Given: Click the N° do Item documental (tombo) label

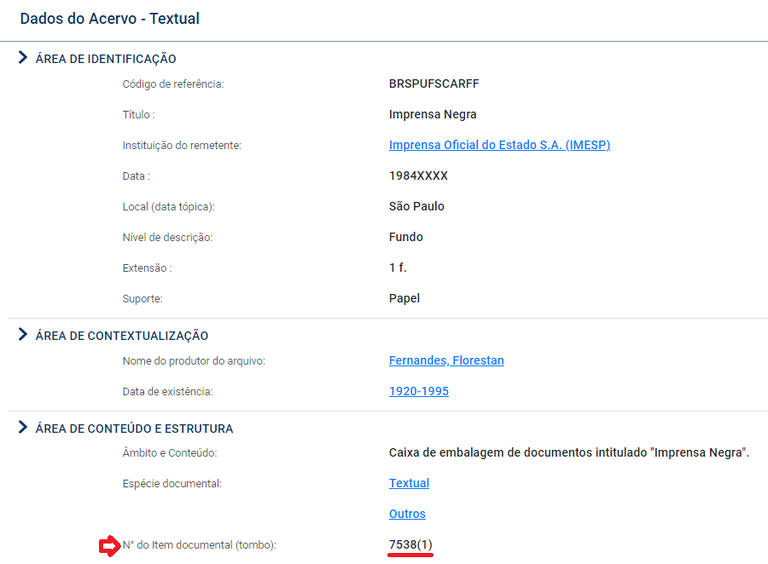Looking at the screenshot, I should [x=199, y=545].
